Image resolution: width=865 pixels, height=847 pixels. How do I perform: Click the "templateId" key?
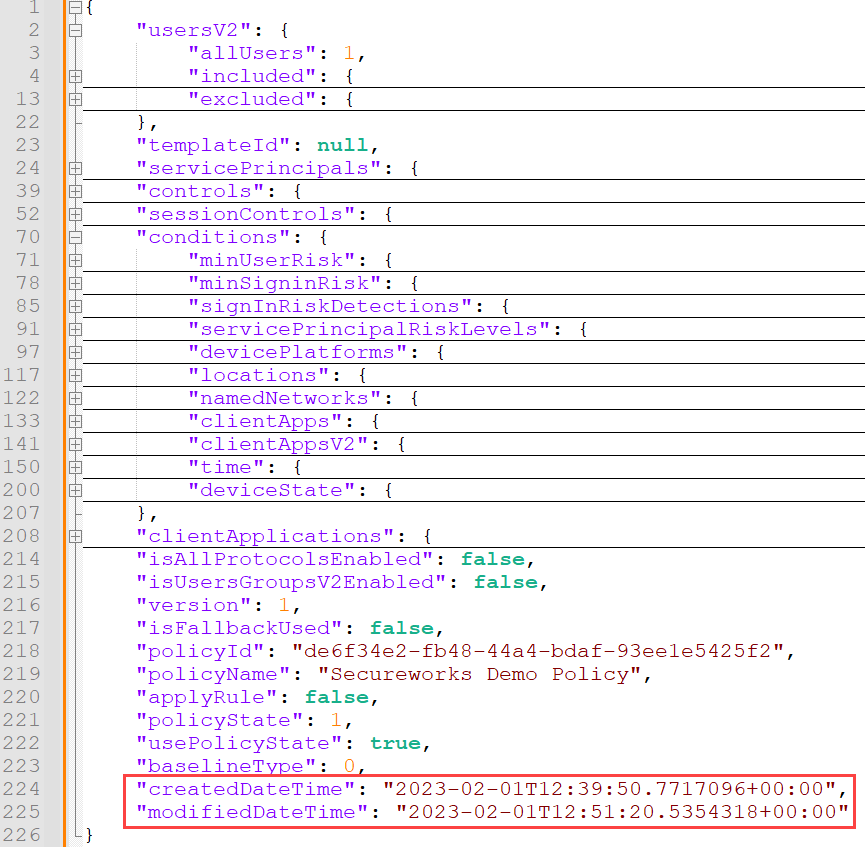pyautogui.click(x=213, y=145)
